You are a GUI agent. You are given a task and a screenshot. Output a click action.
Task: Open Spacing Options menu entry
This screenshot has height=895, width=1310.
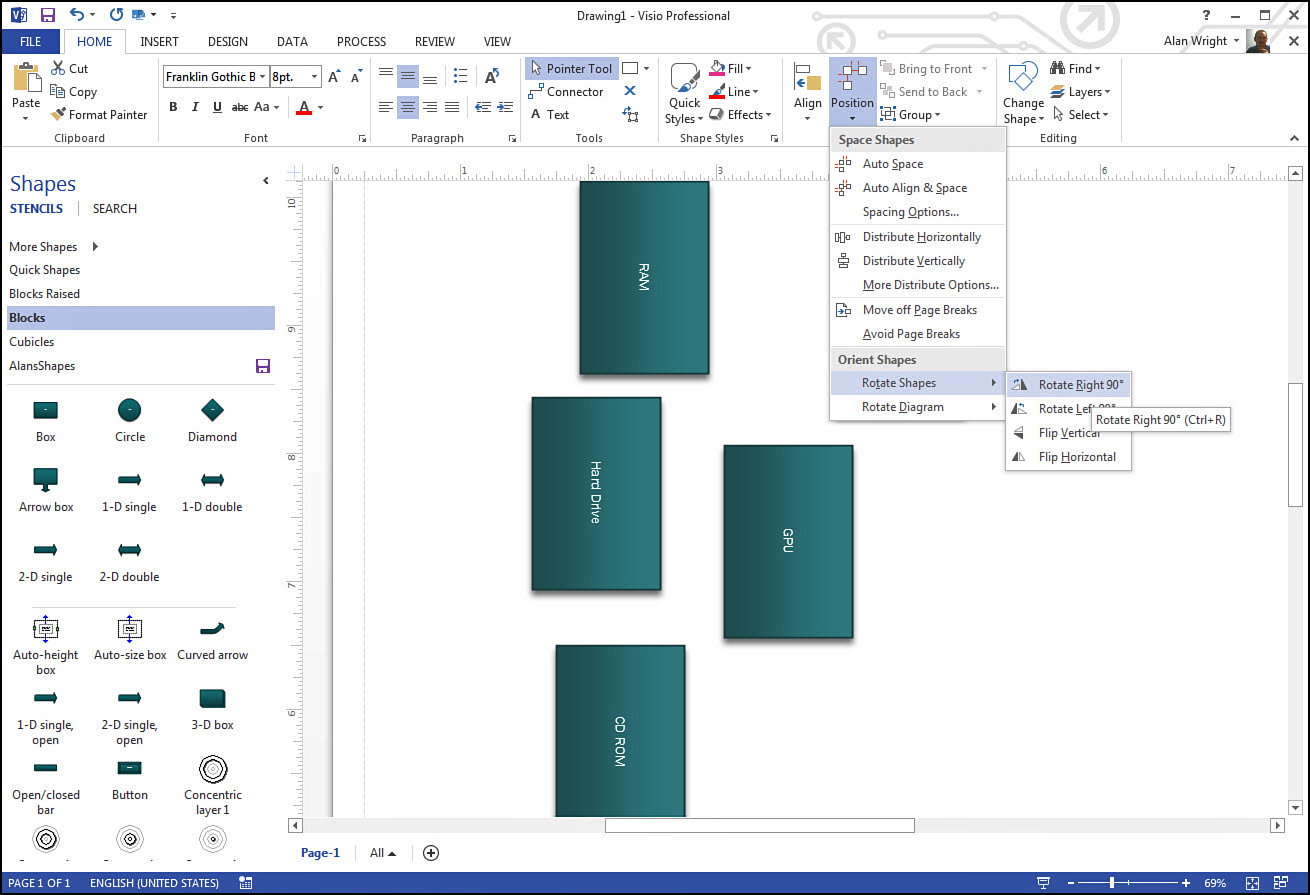[x=917, y=212]
